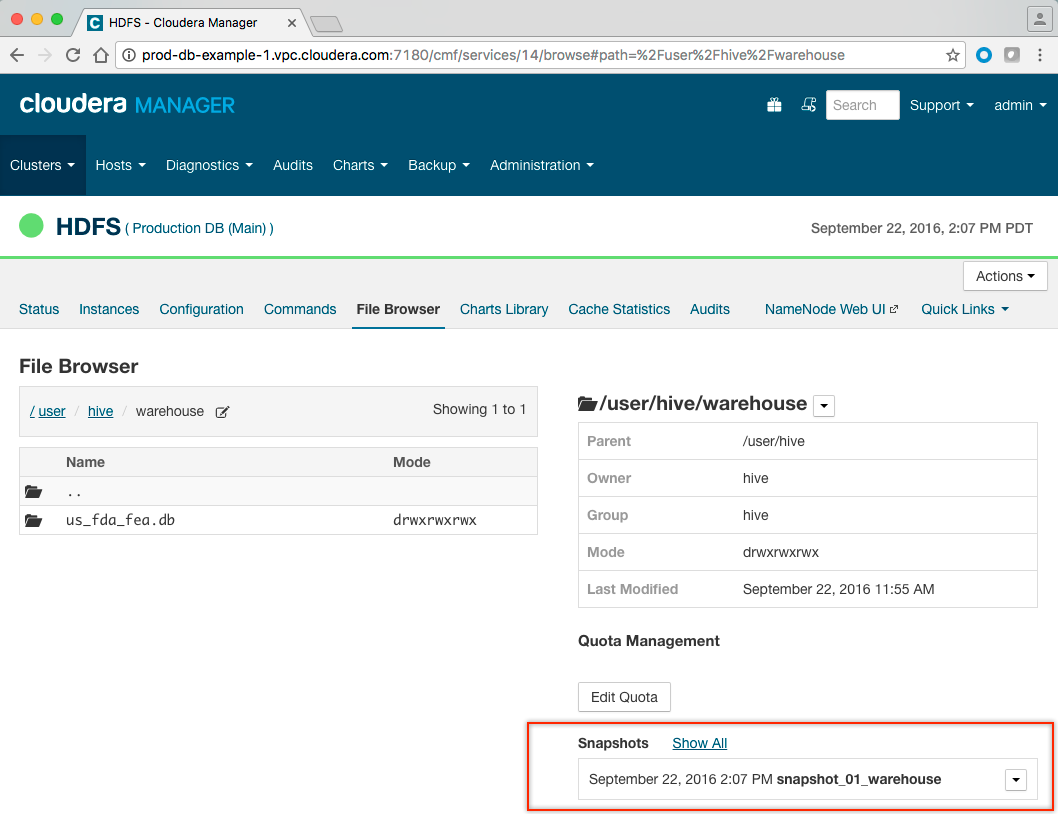This screenshot has width=1058, height=814.
Task: Click the drwxrwxrwx mode of us_fda_fea.db
Action: coord(435,520)
